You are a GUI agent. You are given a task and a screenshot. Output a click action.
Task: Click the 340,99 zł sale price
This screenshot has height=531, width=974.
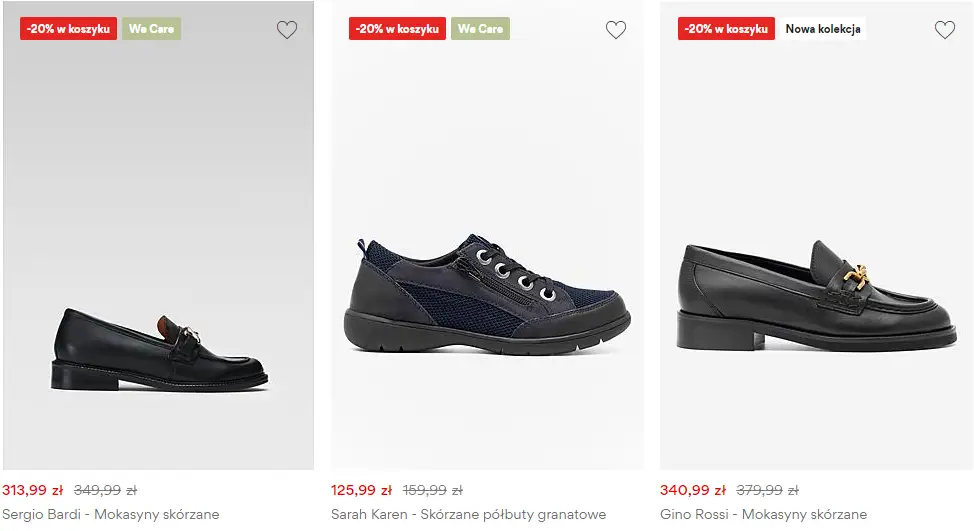(x=691, y=490)
